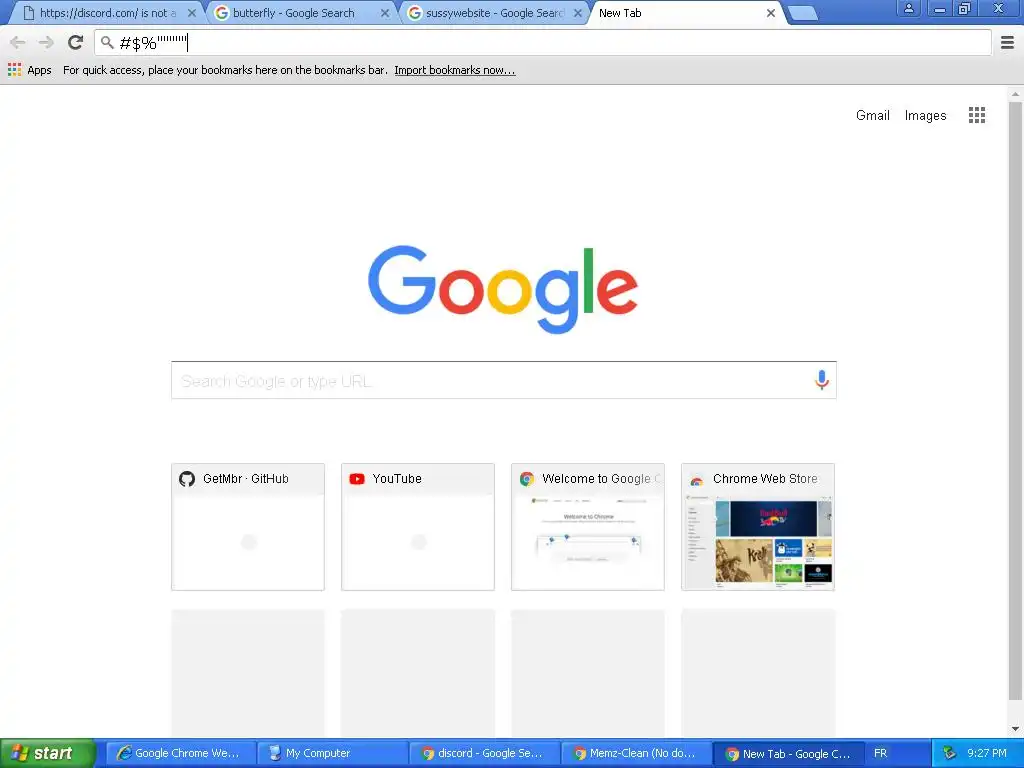Screen dimensions: 1024x768
Task: Close the discord.com tab
Action: click(x=191, y=13)
